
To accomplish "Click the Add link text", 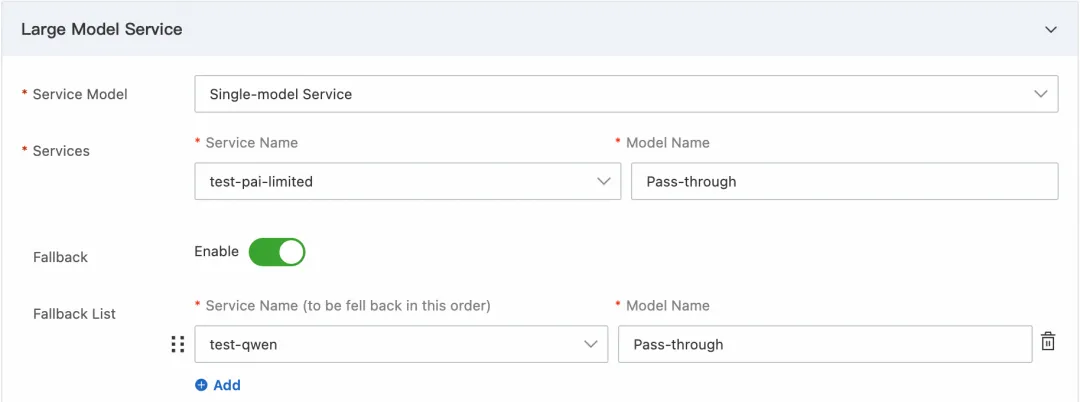I will pyautogui.click(x=227, y=385).
